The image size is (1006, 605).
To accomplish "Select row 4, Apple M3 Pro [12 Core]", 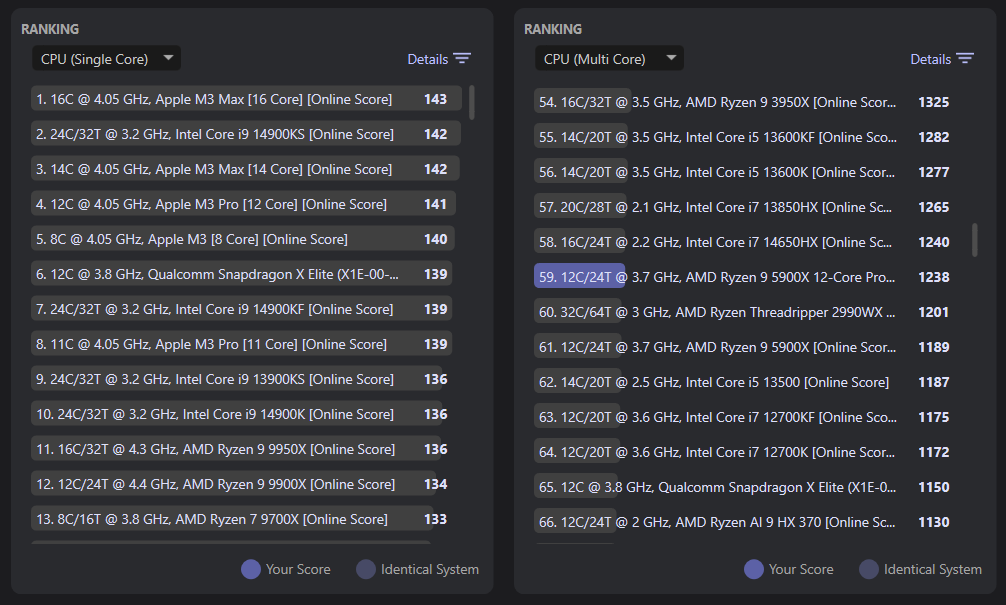I will (x=246, y=204).
